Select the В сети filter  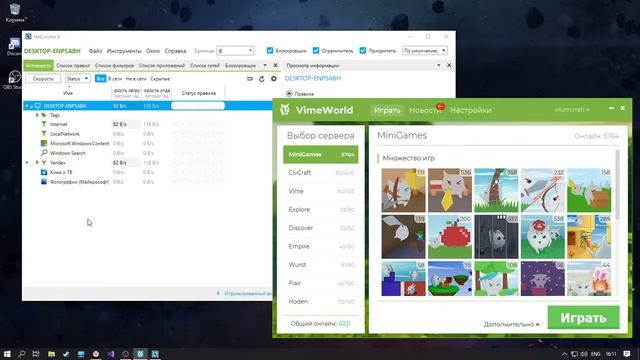(115, 79)
